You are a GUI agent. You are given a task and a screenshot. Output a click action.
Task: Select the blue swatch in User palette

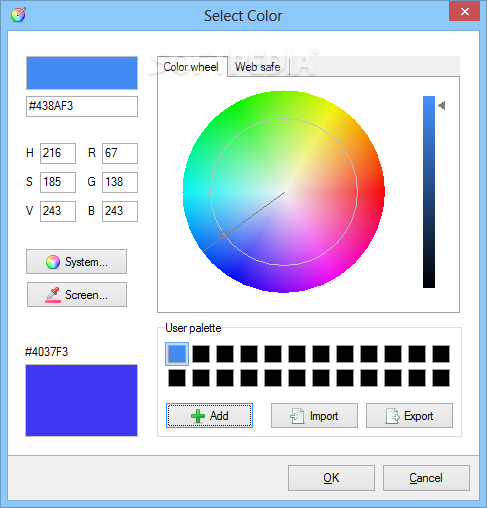(x=177, y=354)
